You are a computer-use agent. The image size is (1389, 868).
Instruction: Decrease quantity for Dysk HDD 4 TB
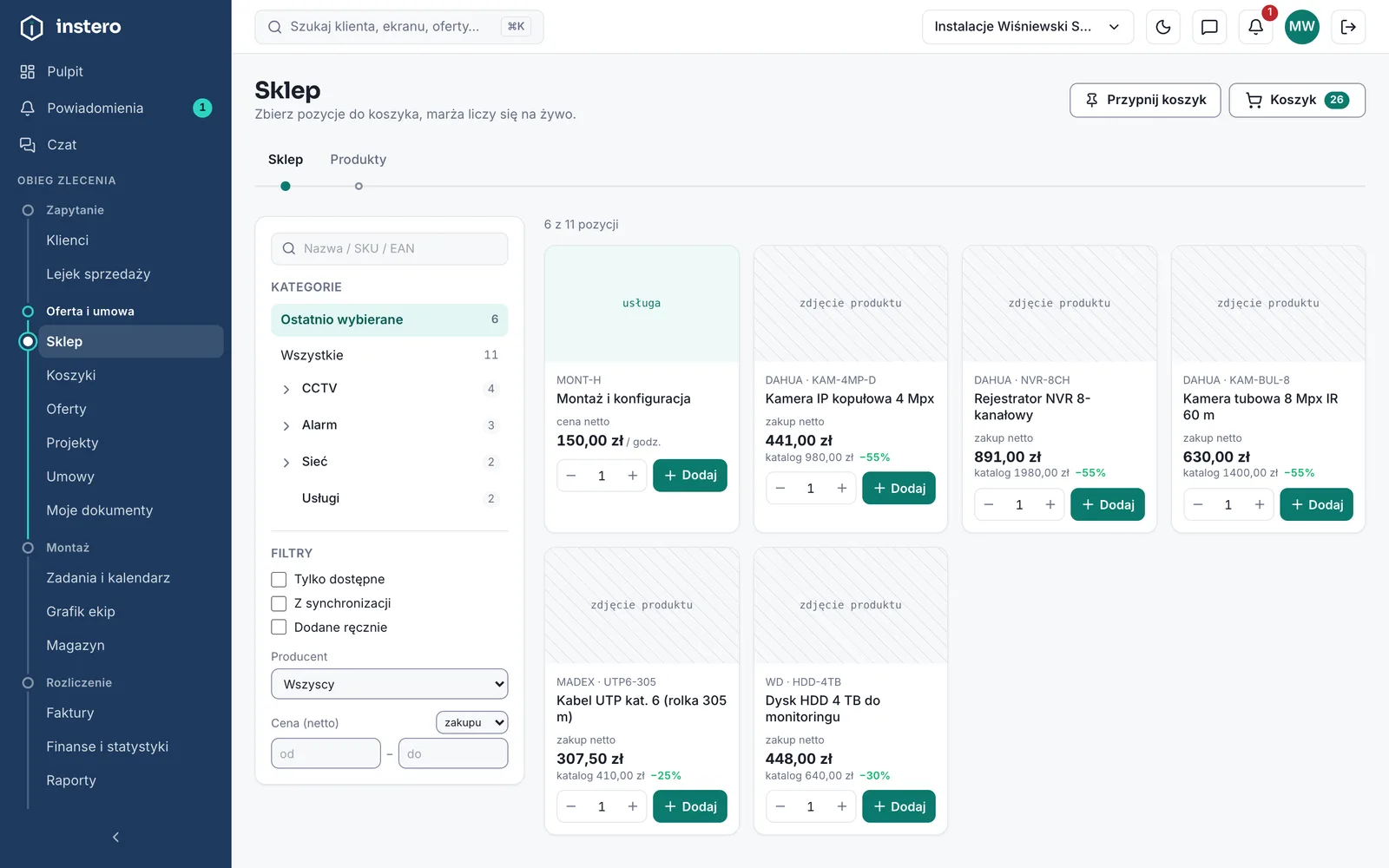click(x=780, y=807)
